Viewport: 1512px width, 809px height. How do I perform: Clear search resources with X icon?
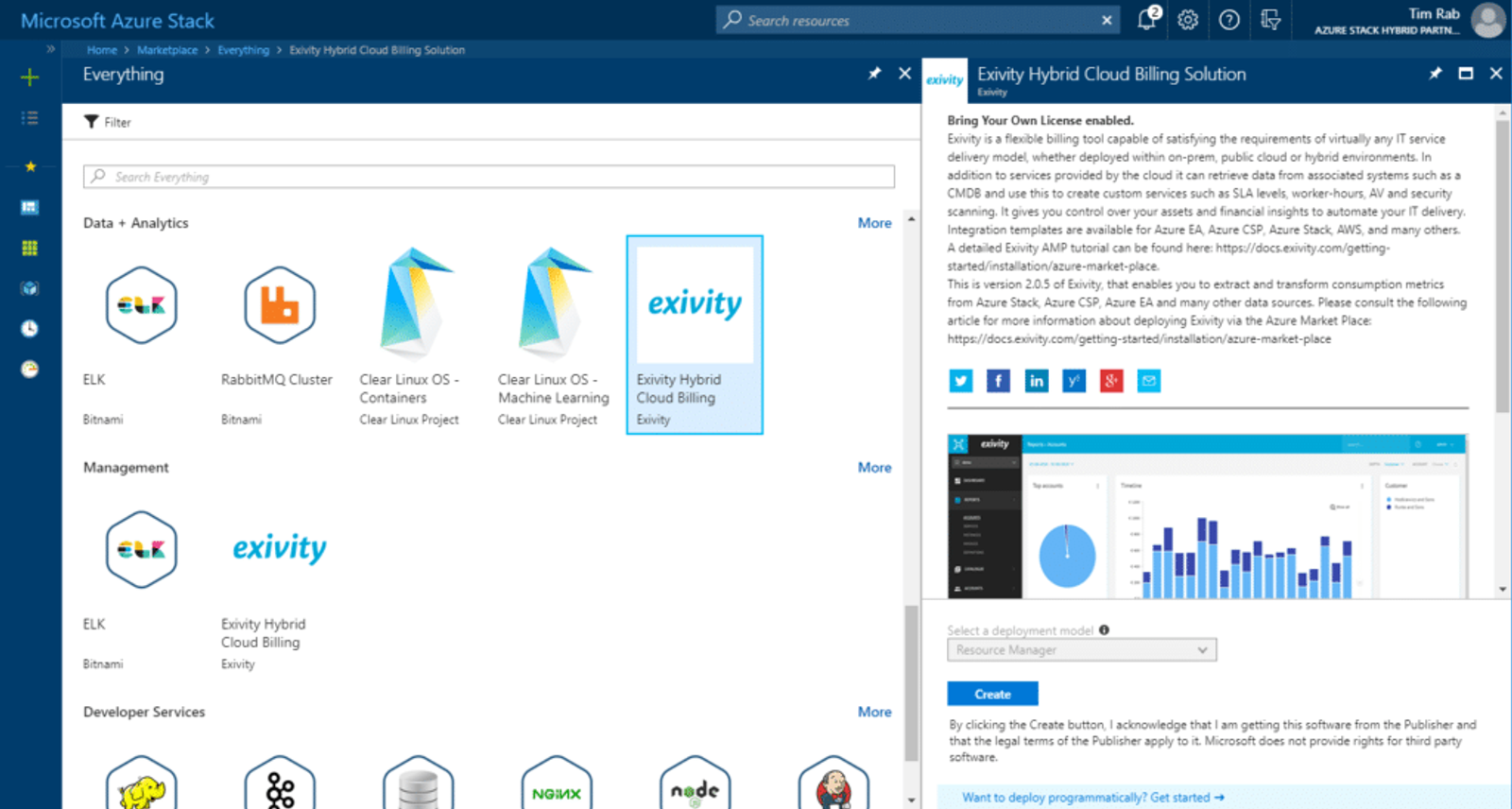coord(1107,20)
